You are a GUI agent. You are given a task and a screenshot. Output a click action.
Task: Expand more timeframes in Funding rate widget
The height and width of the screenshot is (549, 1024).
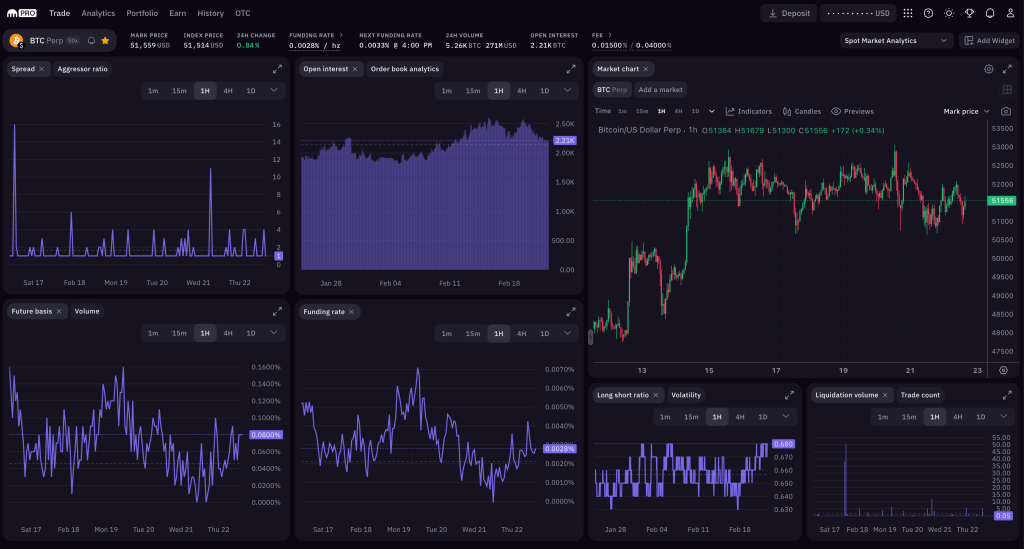tap(569, 333)
